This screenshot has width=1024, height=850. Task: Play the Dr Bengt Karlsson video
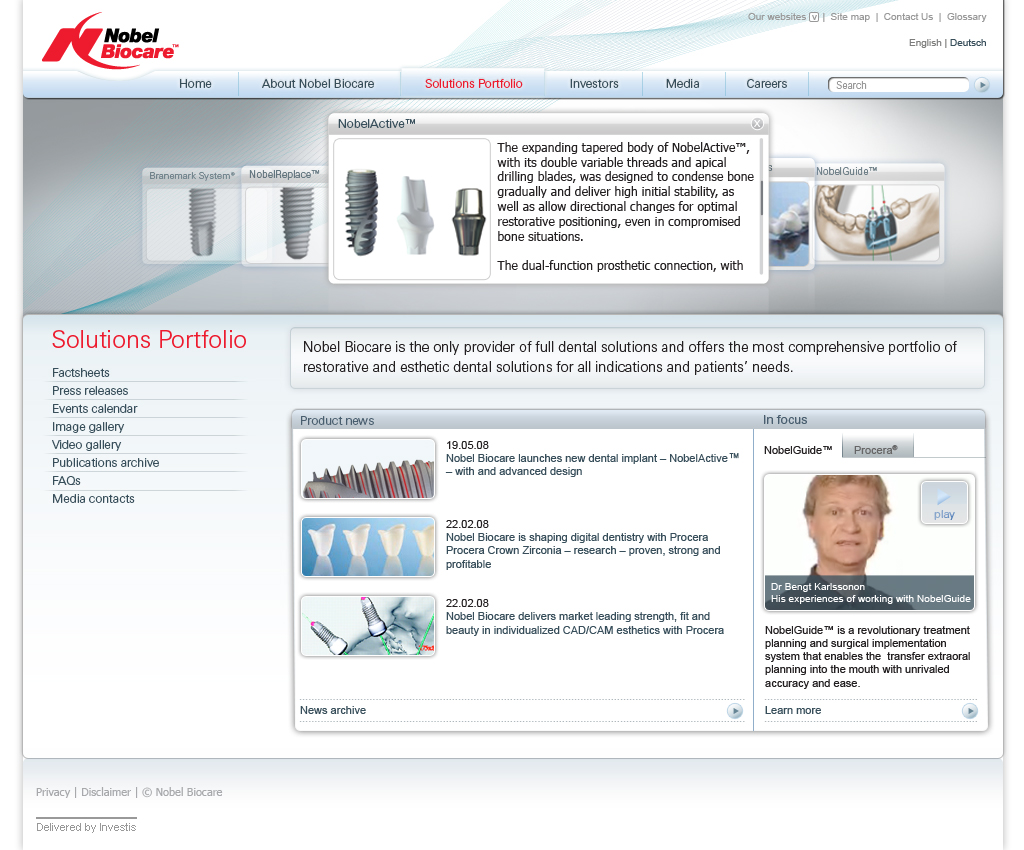point(944,502)
